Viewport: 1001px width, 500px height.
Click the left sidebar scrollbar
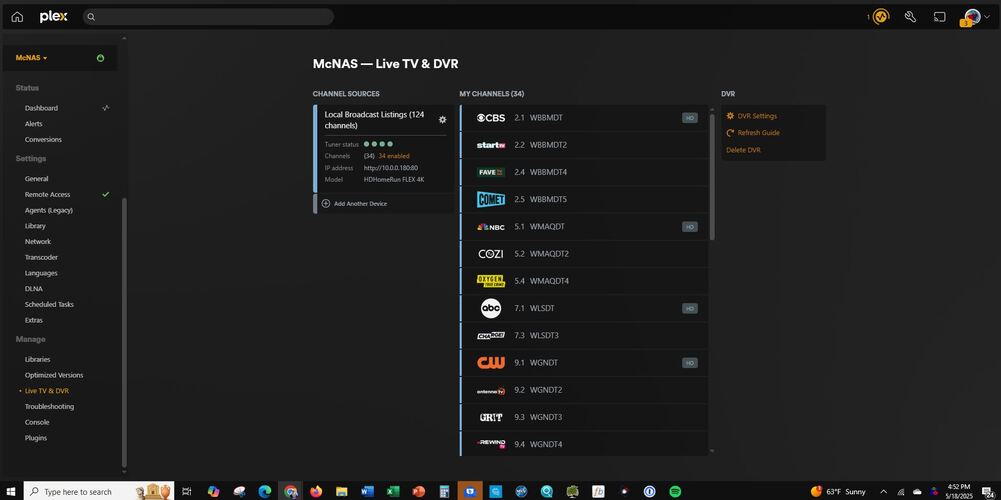[124, 332]
